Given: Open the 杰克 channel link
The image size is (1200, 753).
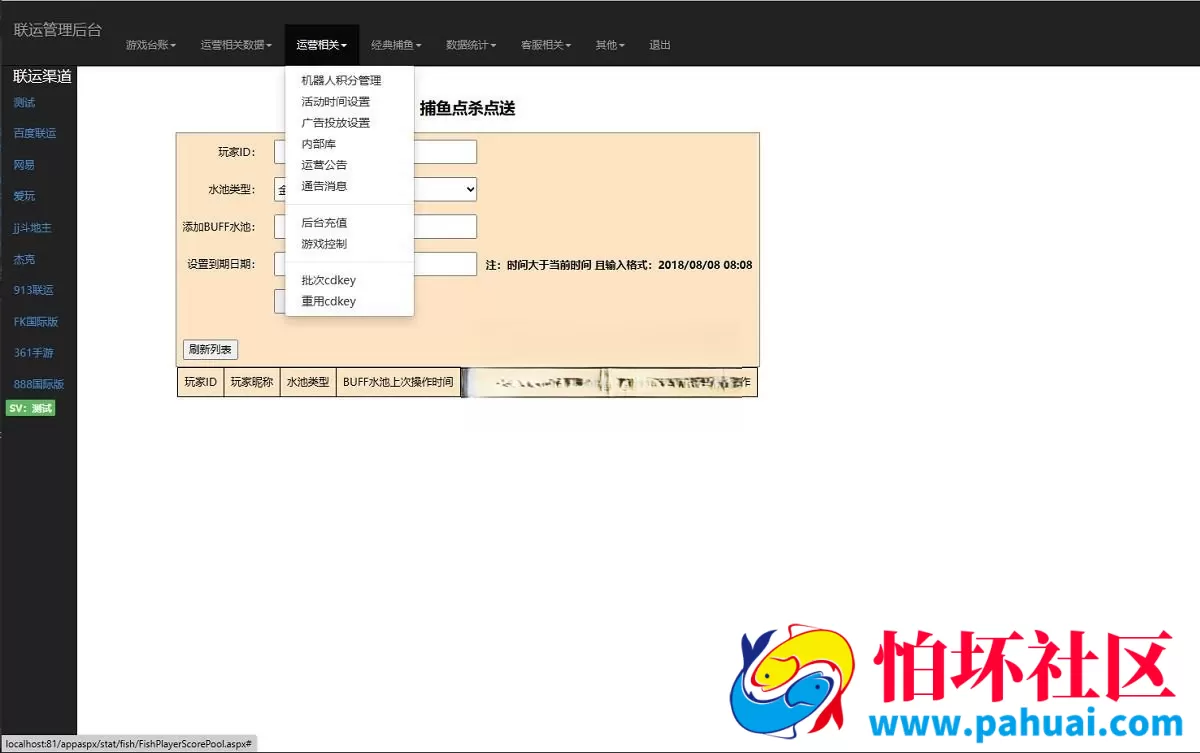Looking at the screenshot, I should 24,259.
